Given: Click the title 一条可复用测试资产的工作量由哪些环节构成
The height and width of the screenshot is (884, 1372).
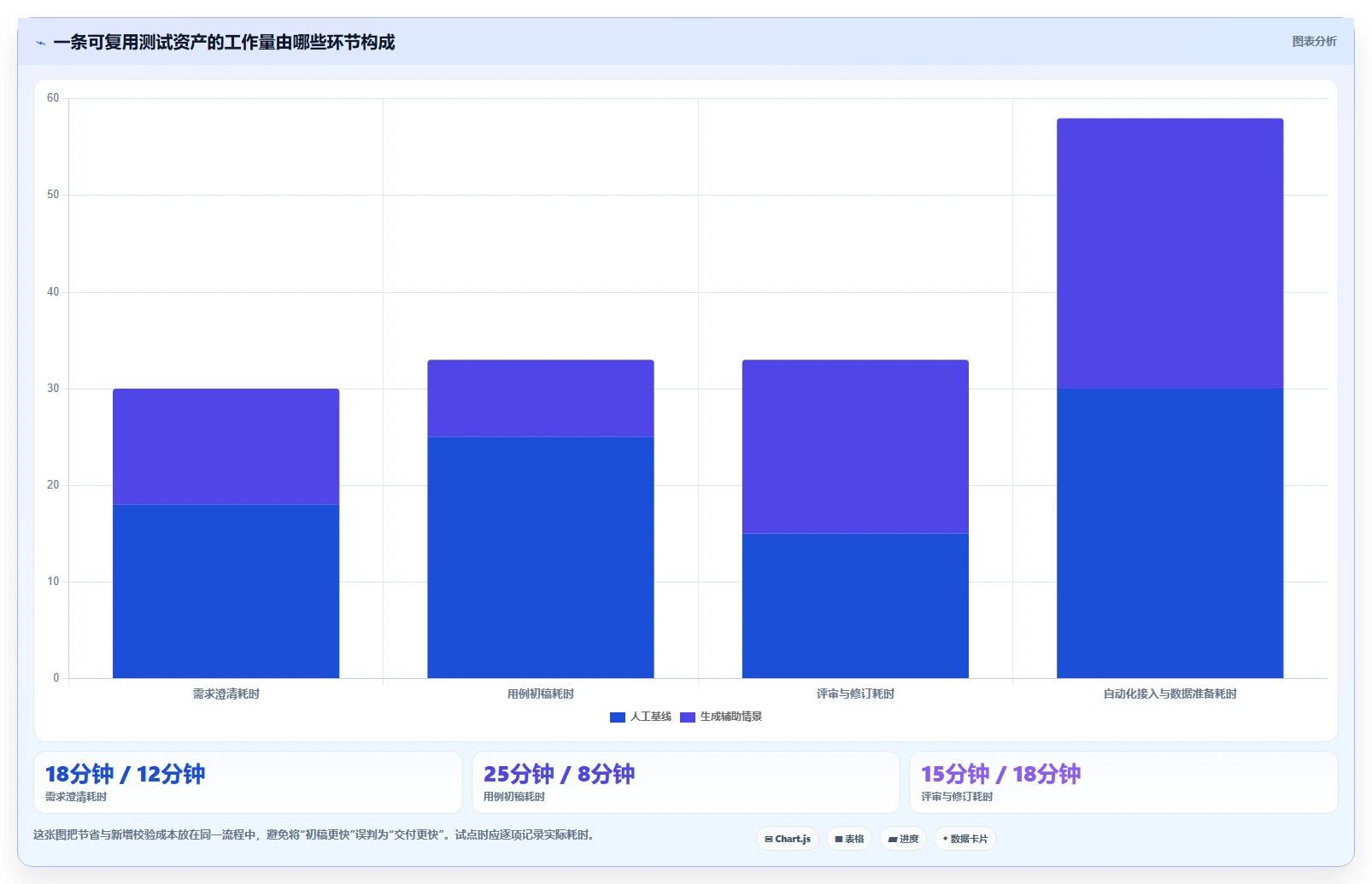Looking at the screenshot, I should pos(224,42).
